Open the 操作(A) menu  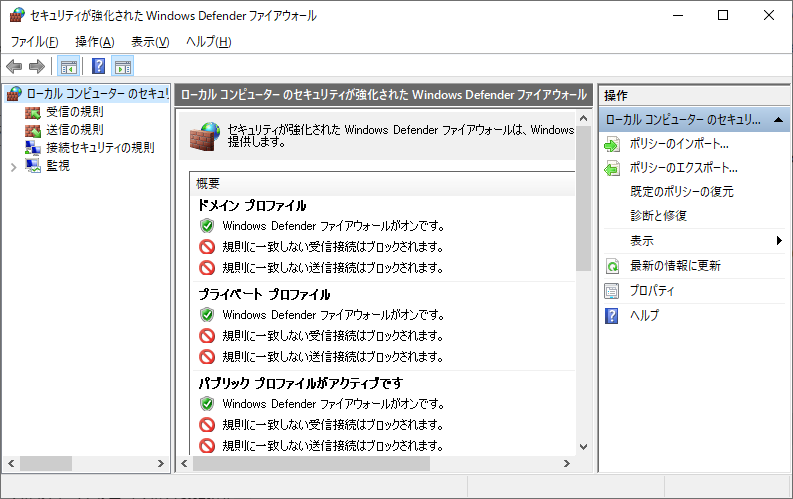tap(95, 41)
